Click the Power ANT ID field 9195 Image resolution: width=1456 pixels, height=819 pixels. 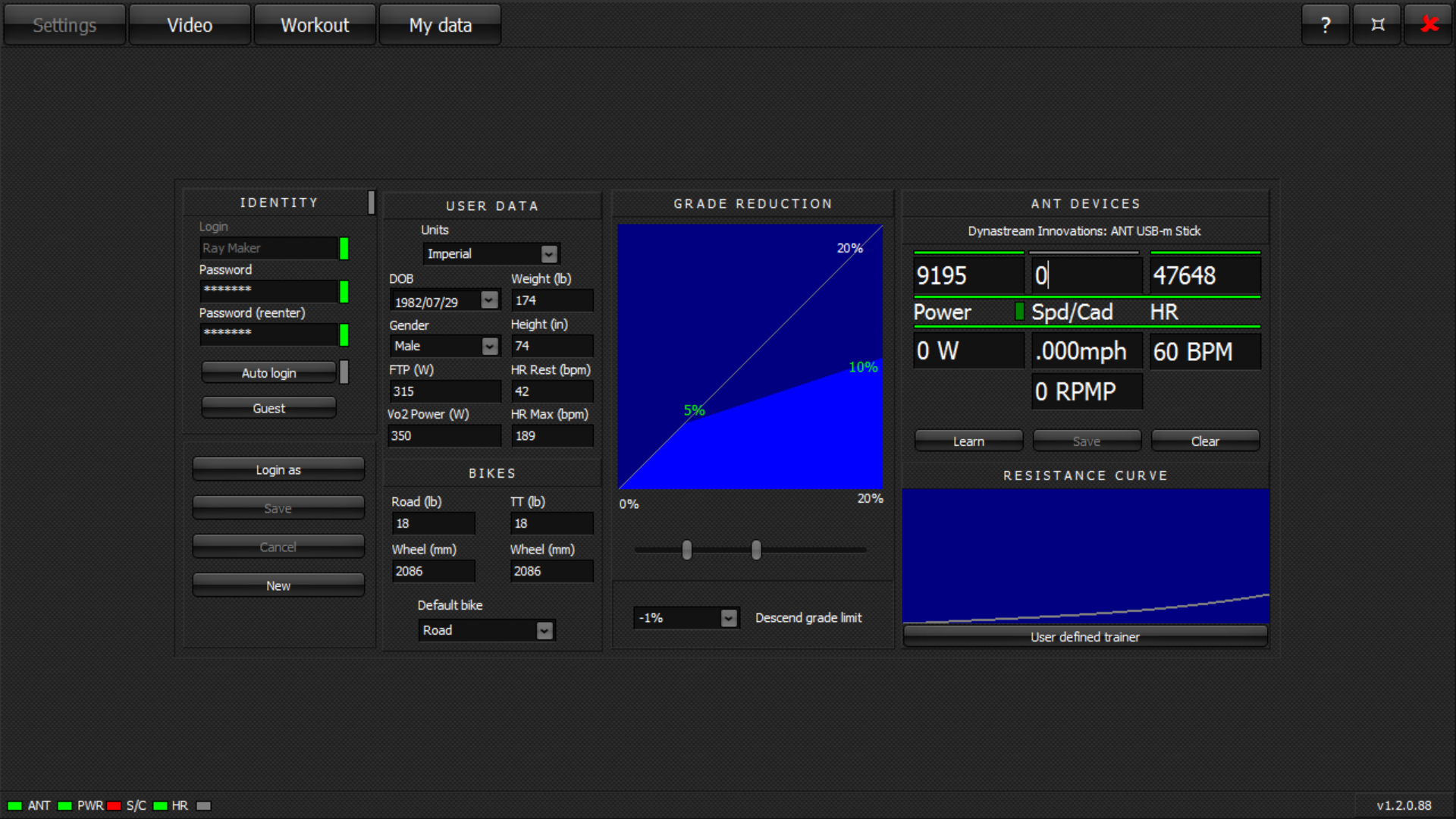pyautogui.click(x=968, y=275)
